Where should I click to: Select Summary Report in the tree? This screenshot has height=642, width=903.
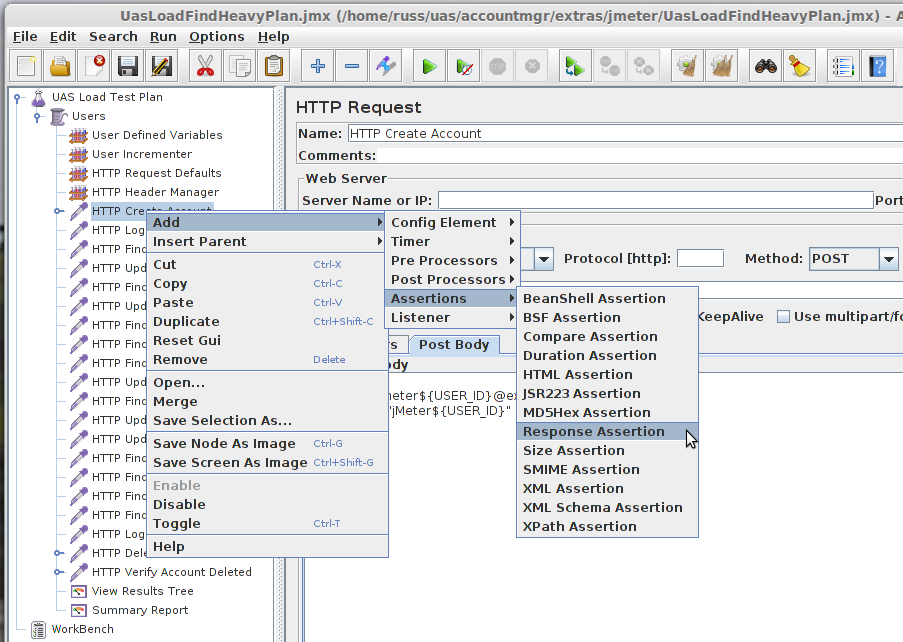[x=140, y=610]
